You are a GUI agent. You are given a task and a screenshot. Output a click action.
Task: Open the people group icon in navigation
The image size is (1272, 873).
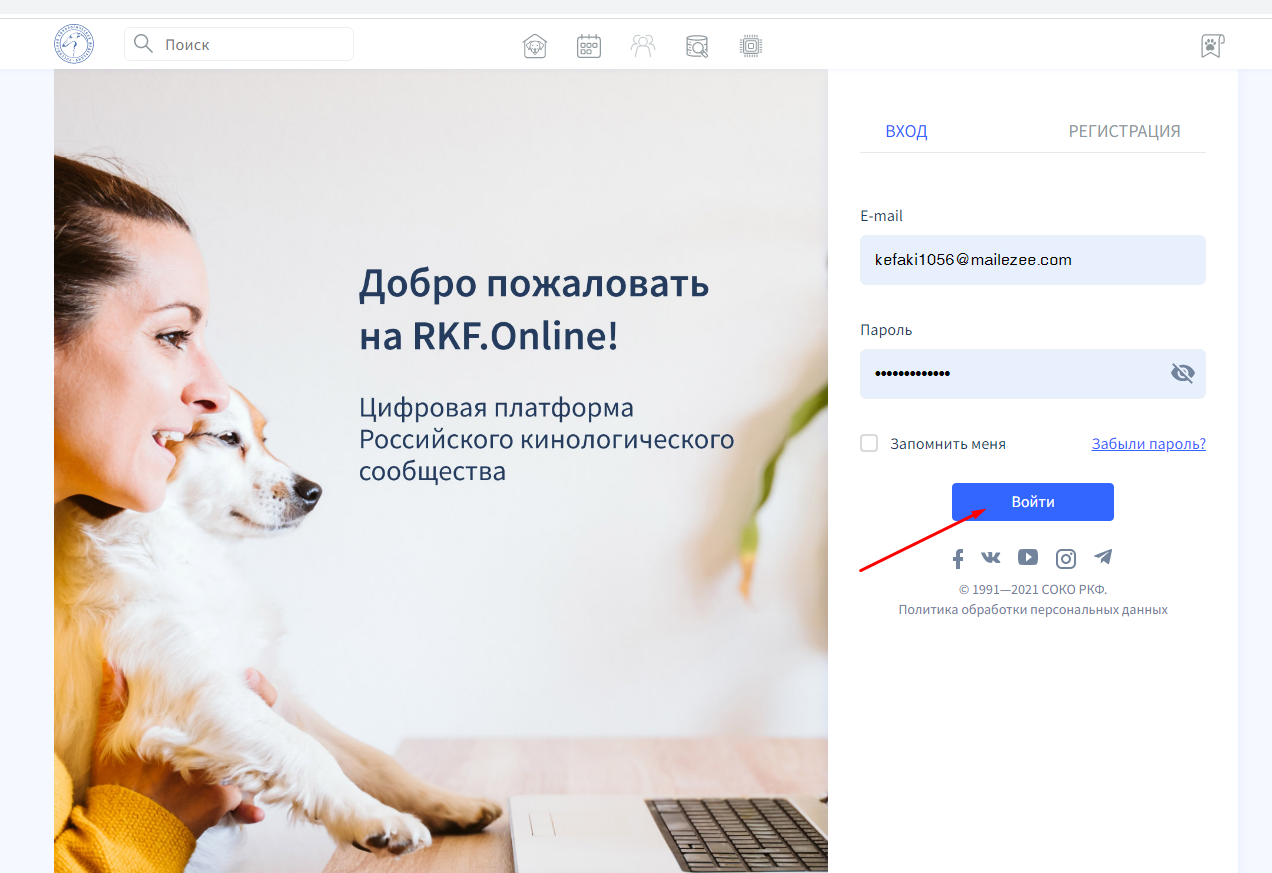(643, 46)
